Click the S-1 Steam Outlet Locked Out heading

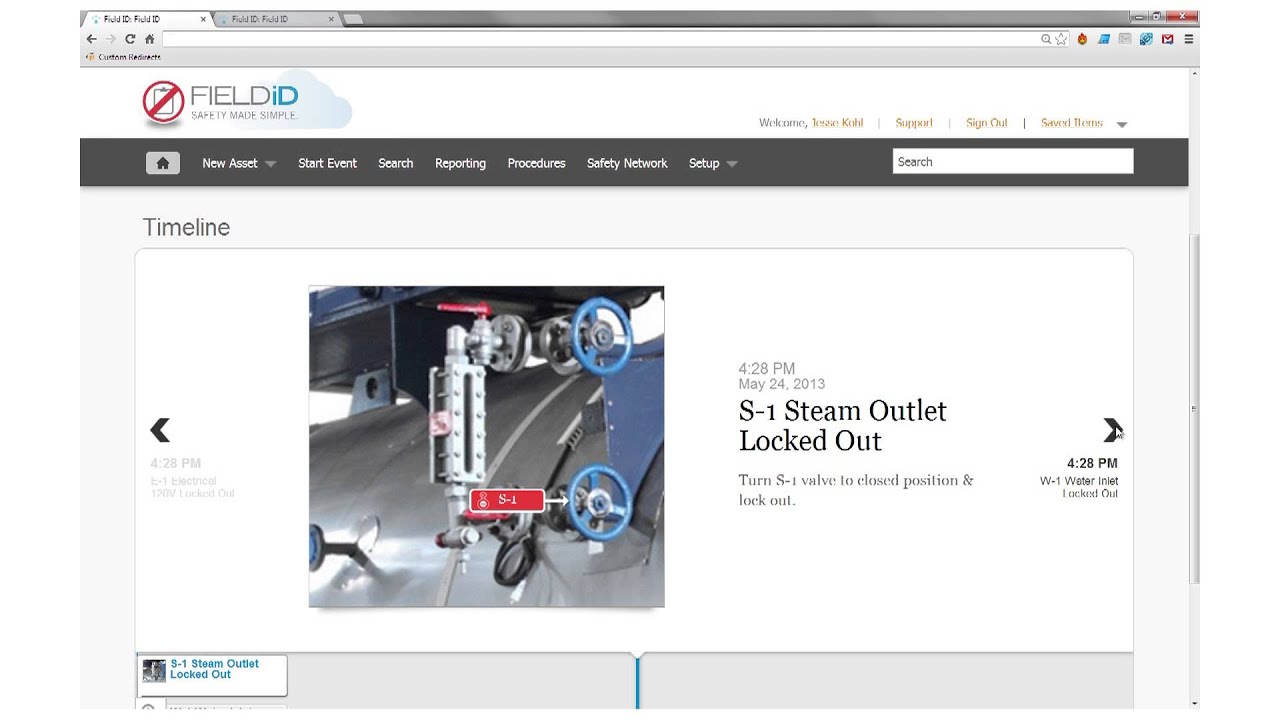[842, 425]
